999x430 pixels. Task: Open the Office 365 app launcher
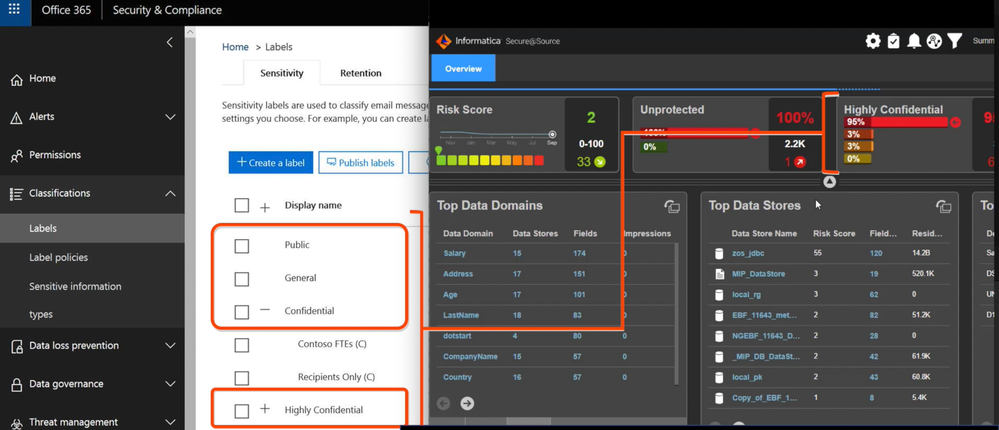click(14, 10)
